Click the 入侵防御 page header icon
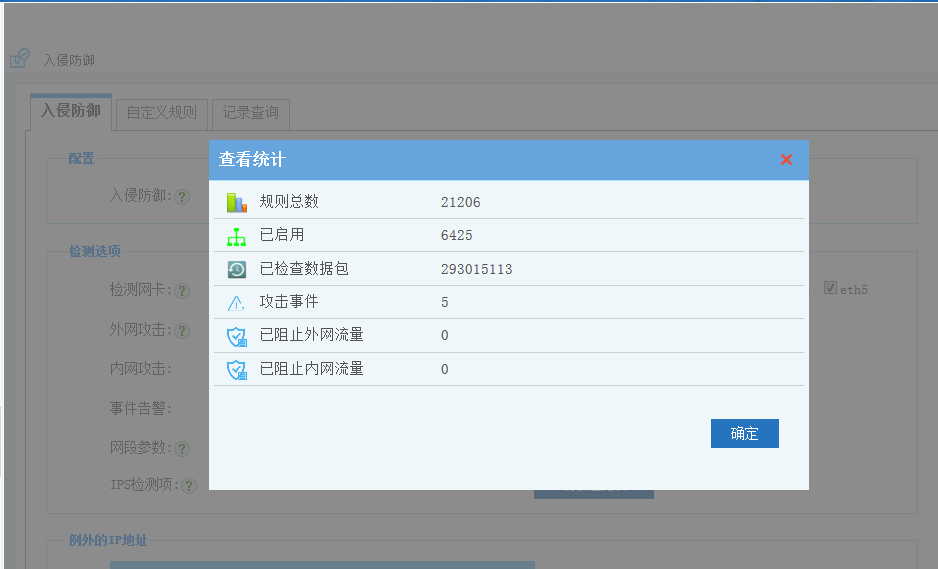The width and height of the screenshot is (938, 569). [20, 60]
